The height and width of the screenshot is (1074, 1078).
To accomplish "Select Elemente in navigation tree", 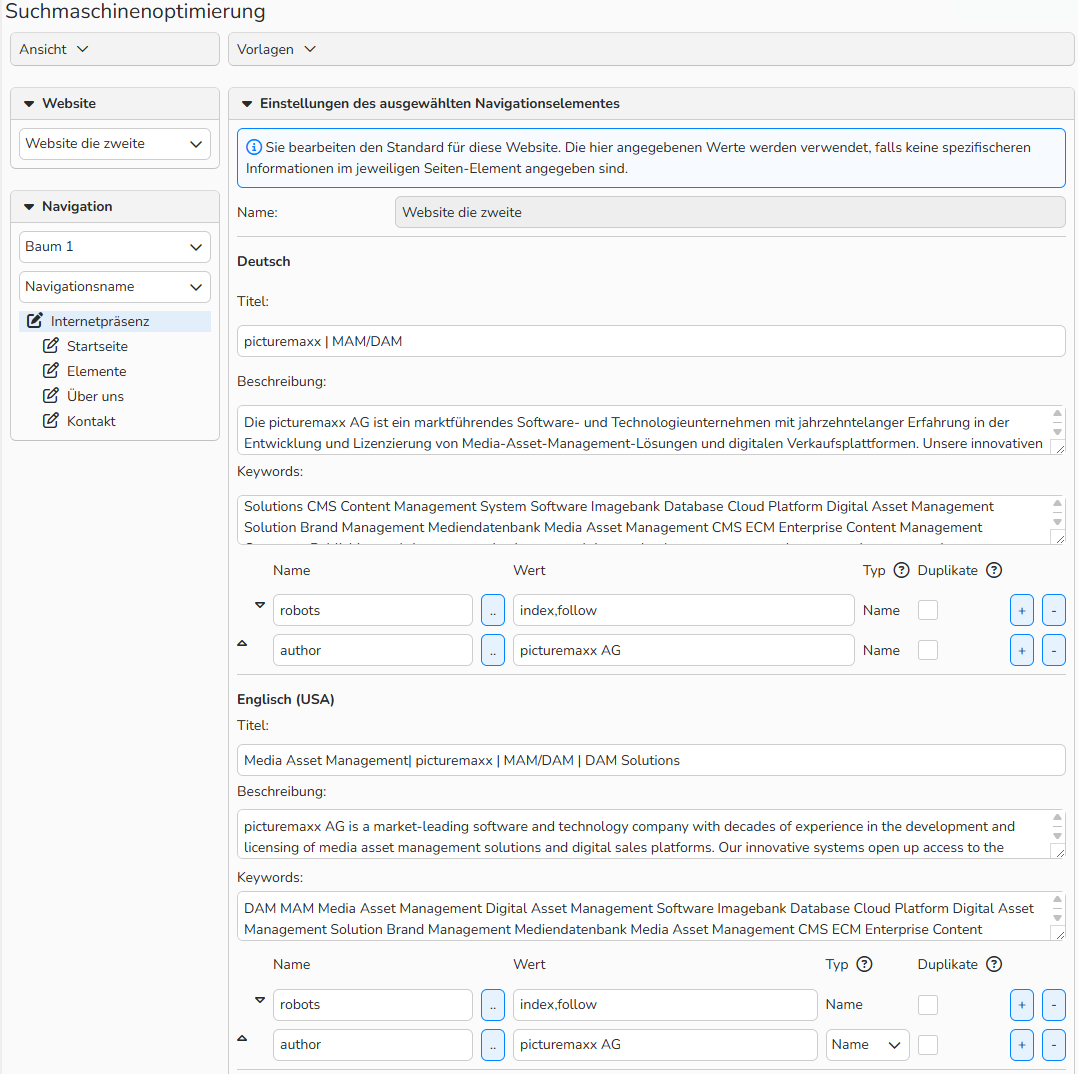I will pyautogui.click(x=96, y=371).
